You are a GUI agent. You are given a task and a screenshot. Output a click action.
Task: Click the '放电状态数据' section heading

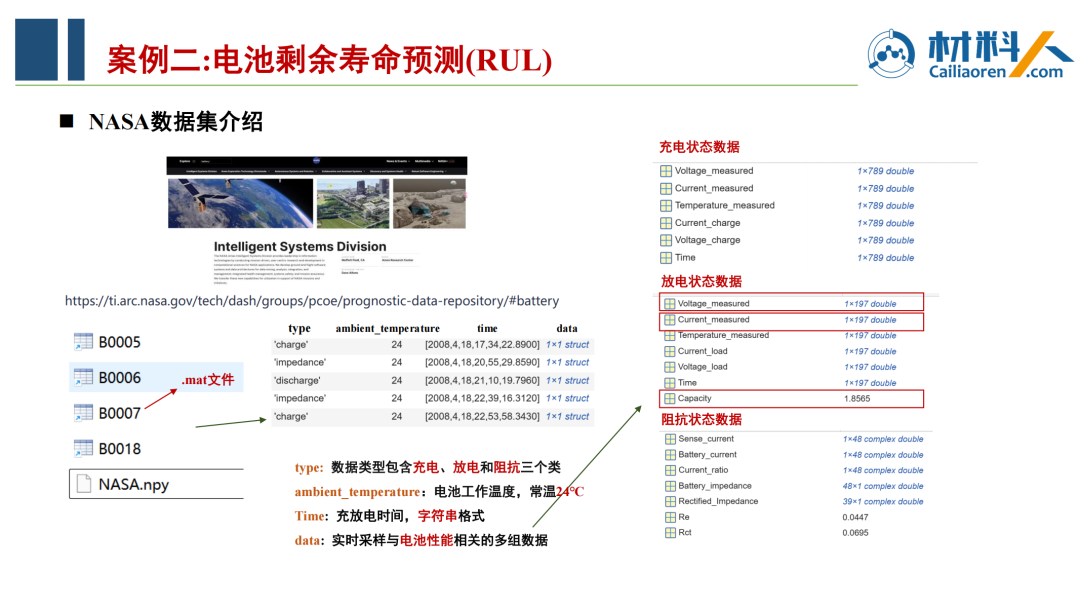point(701,281)
